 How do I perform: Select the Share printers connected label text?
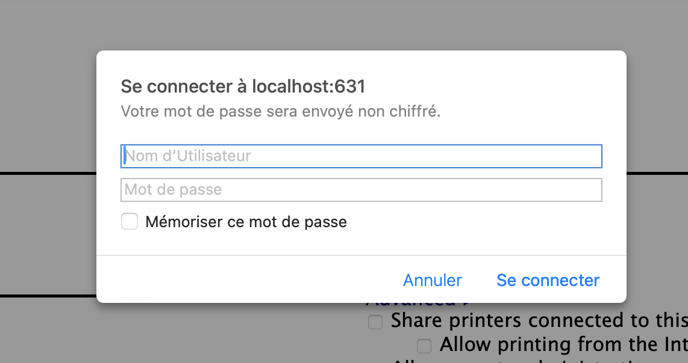click(539, 320)
